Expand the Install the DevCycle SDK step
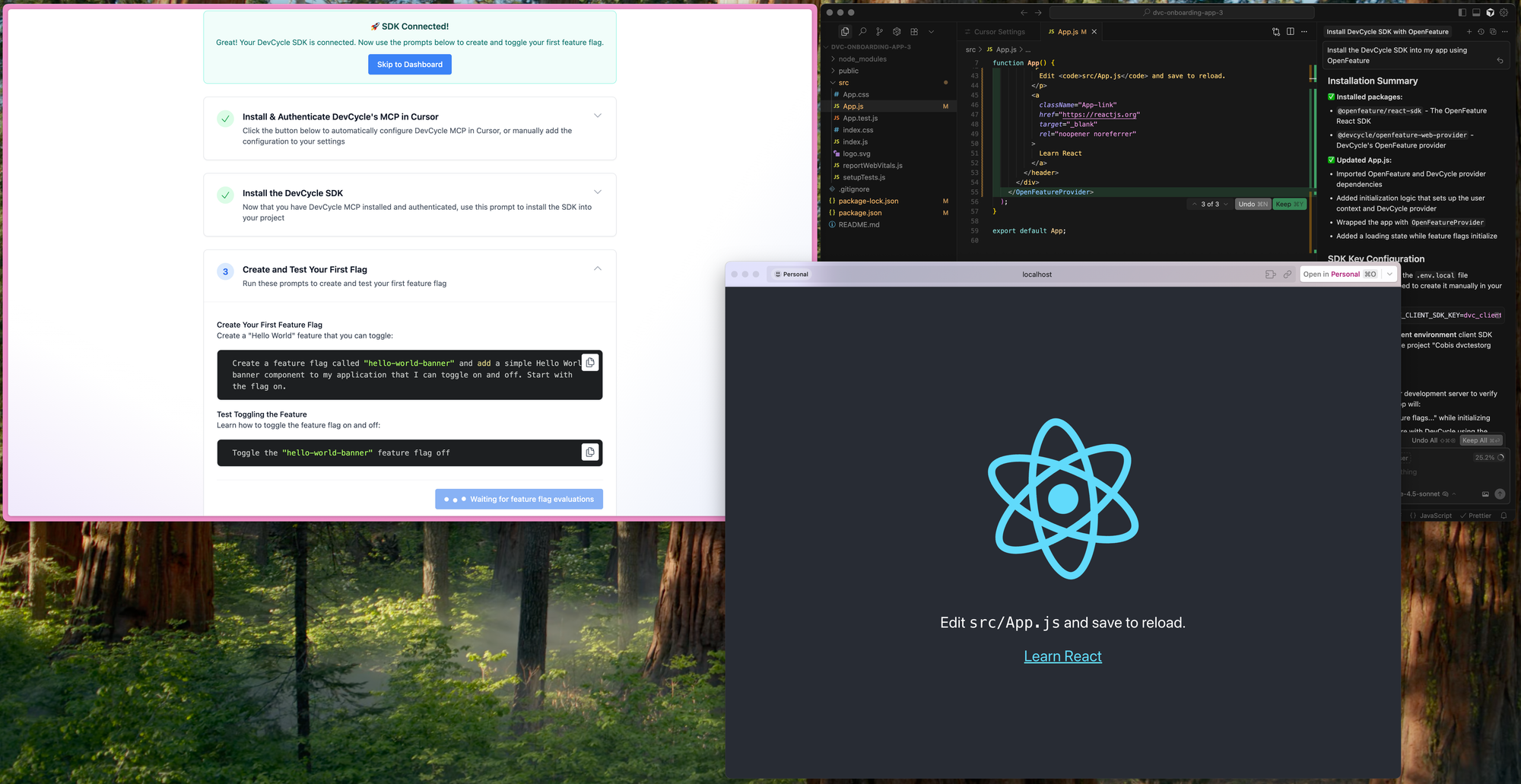 pyautogui.click(x=598, y=192)
